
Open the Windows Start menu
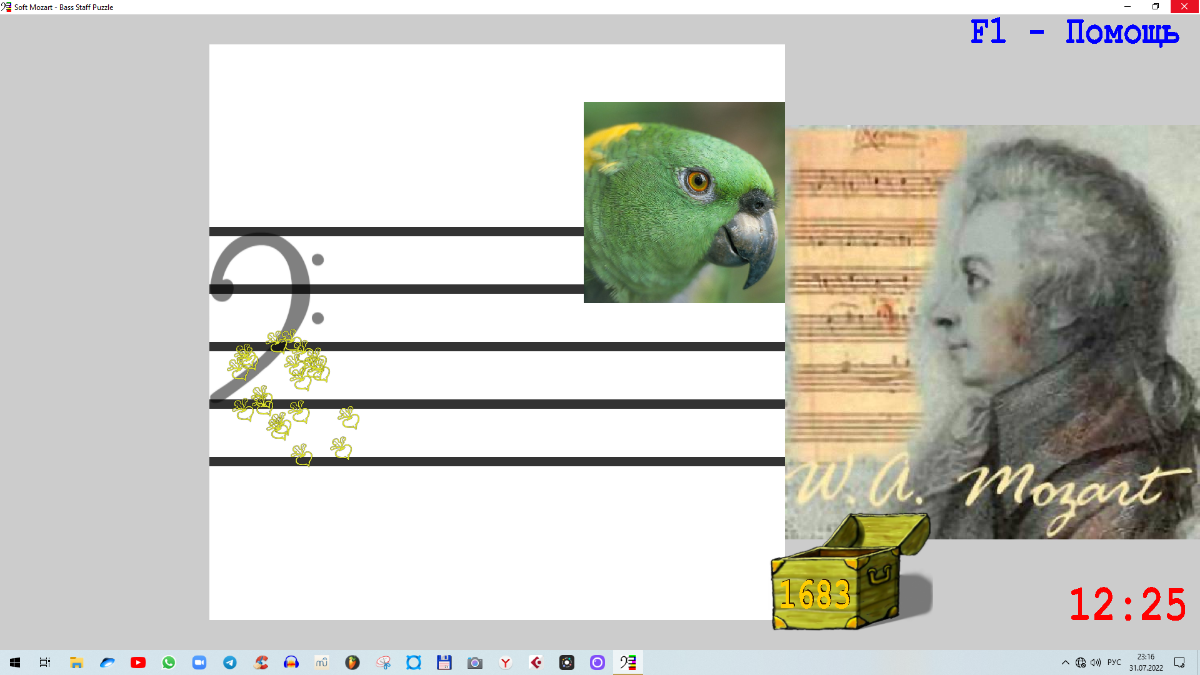[16, 662]
